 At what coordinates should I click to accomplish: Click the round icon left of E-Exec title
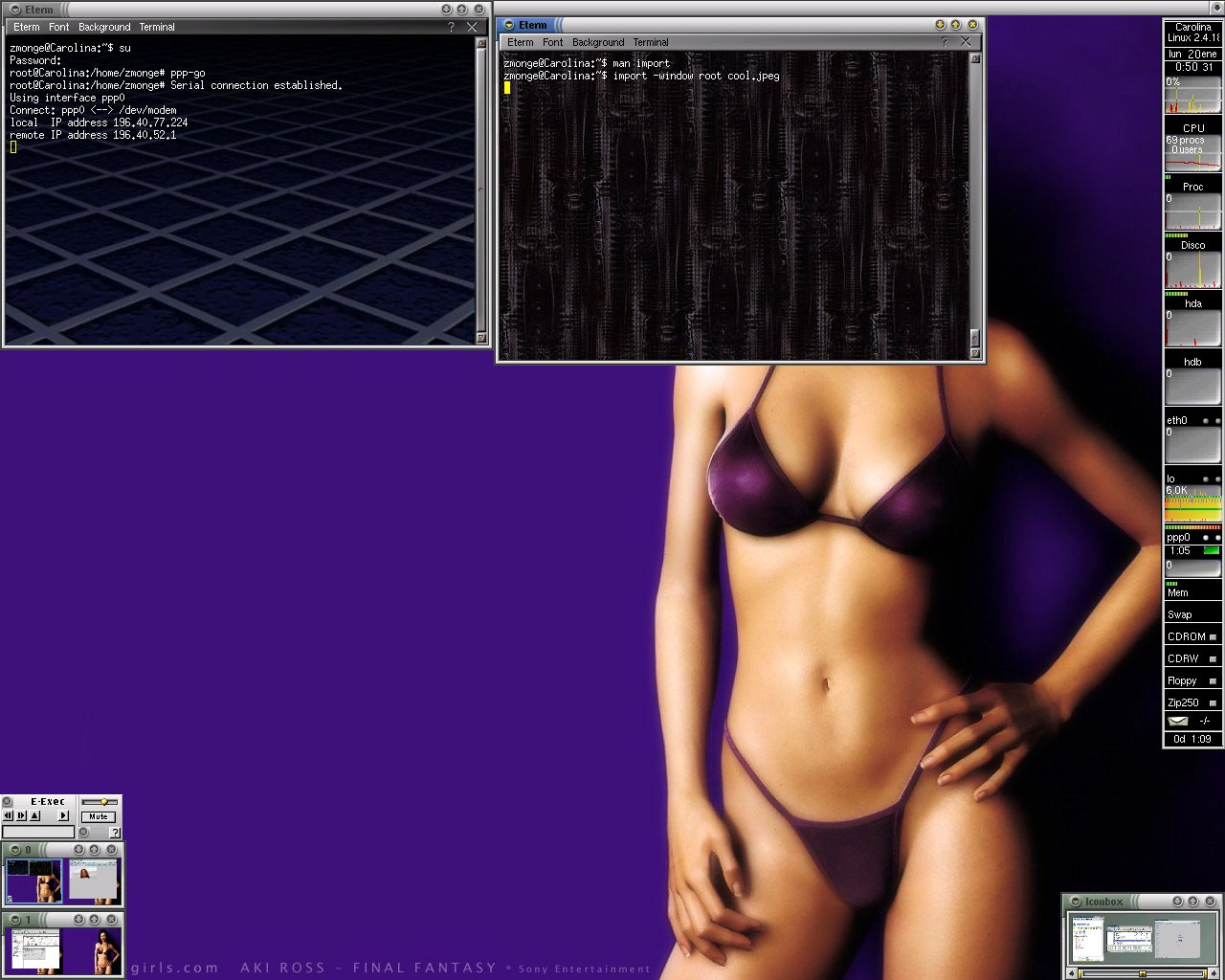[x=7, y=802]
